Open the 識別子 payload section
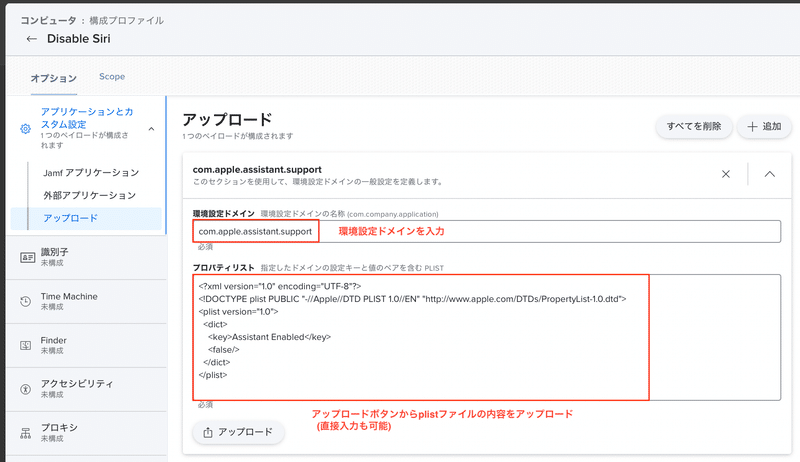Screen dimensions: 800x462 tap(86, 258)
